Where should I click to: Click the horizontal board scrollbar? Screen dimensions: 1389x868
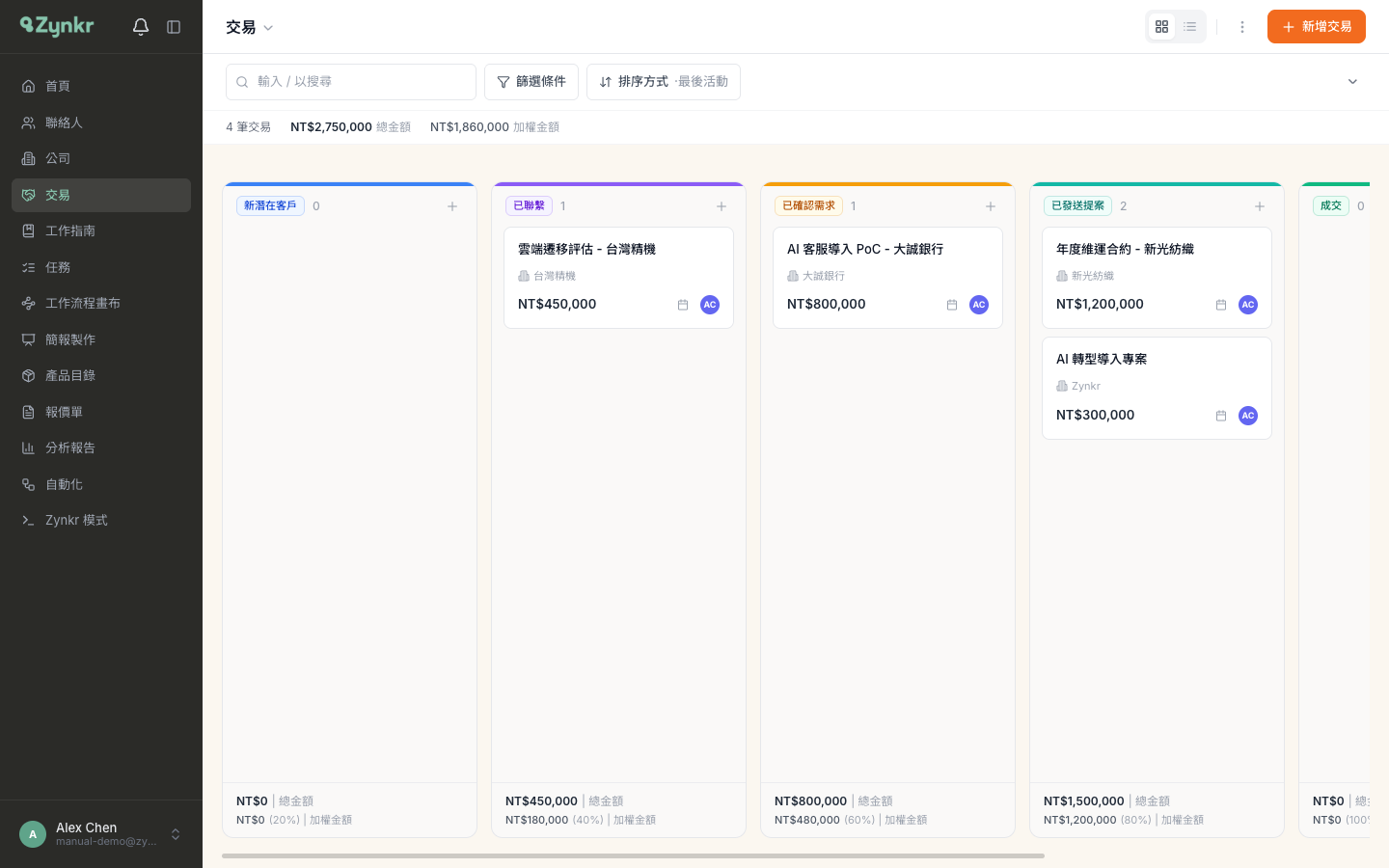pyautogui.click(x=633, y=855)
